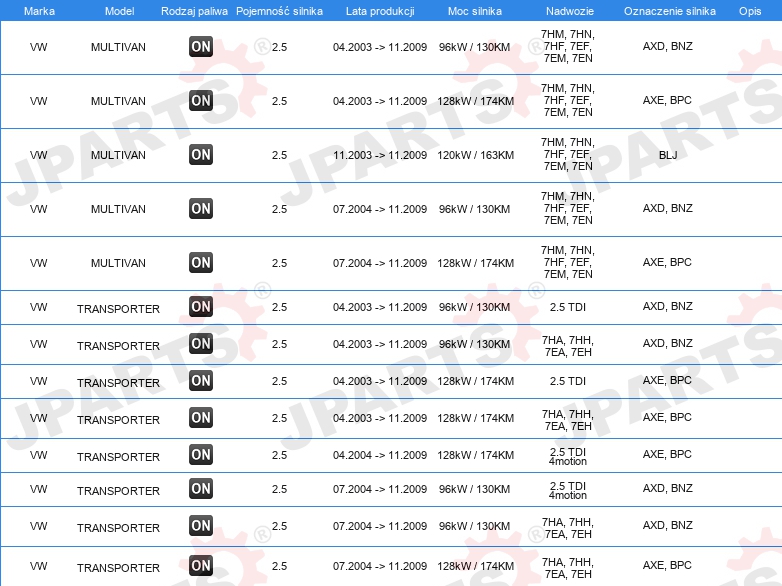Click 2.5 TDI 4motion in the 04.2004 row

point(568,456)
